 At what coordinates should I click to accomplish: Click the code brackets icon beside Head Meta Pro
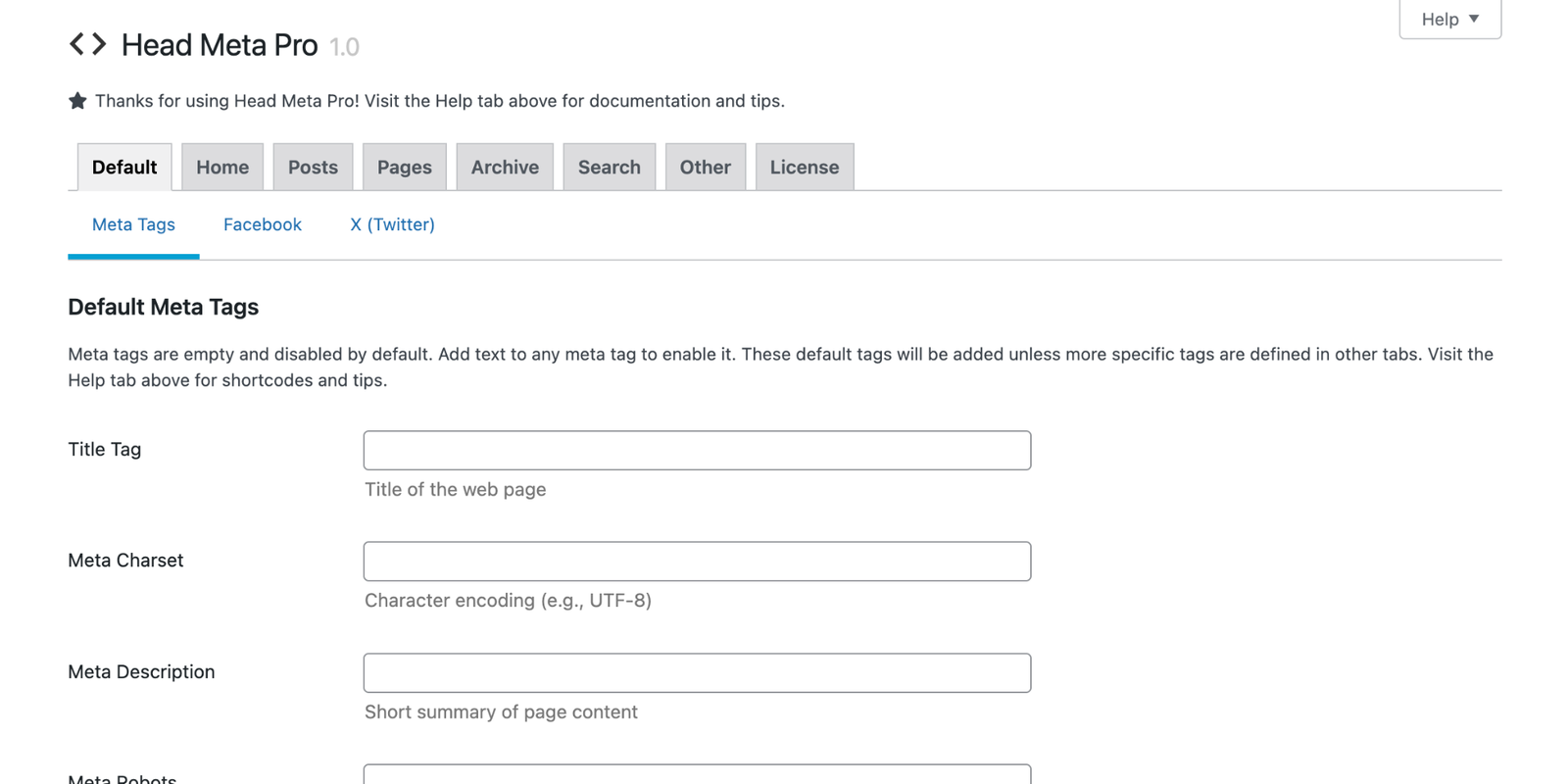tap(87, 44)
